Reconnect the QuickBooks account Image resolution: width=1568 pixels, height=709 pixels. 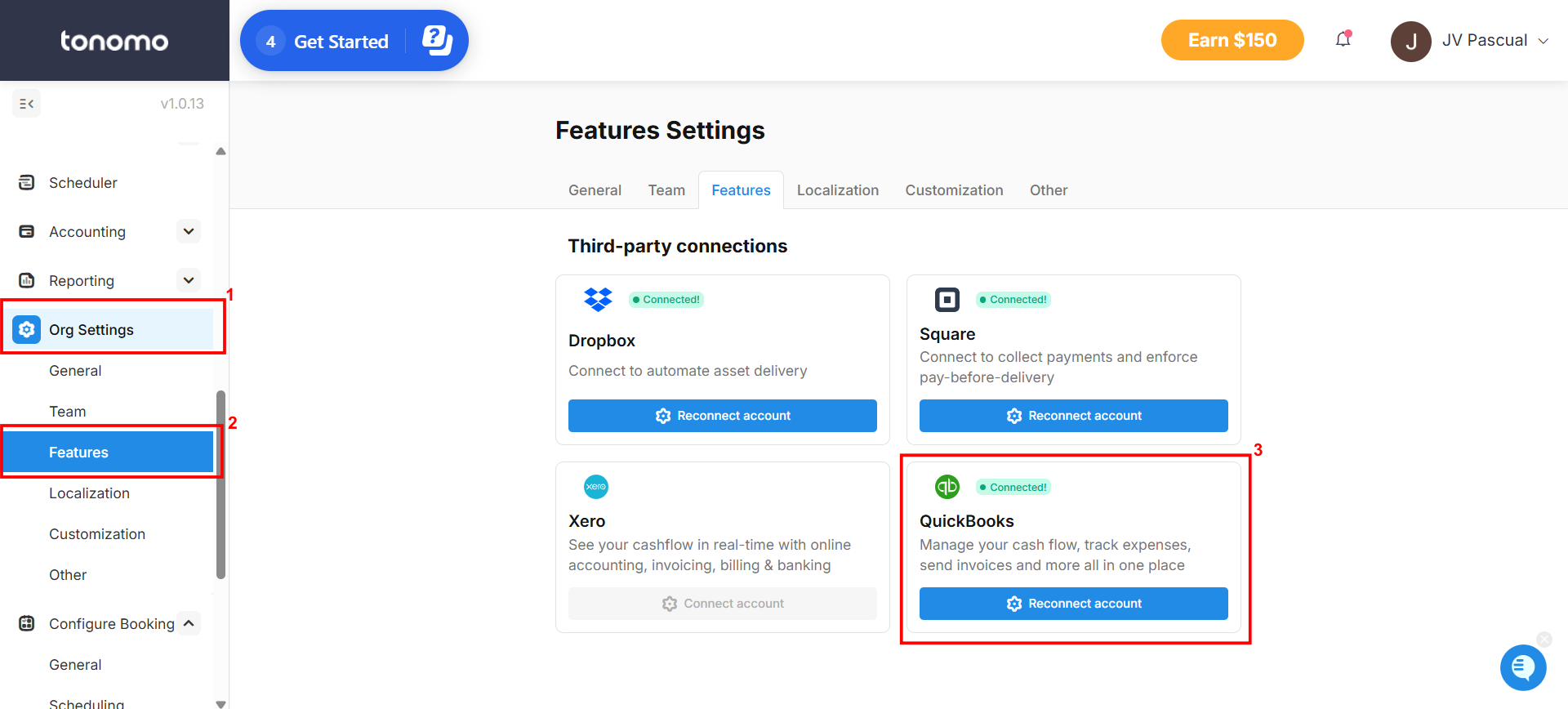1074,604
